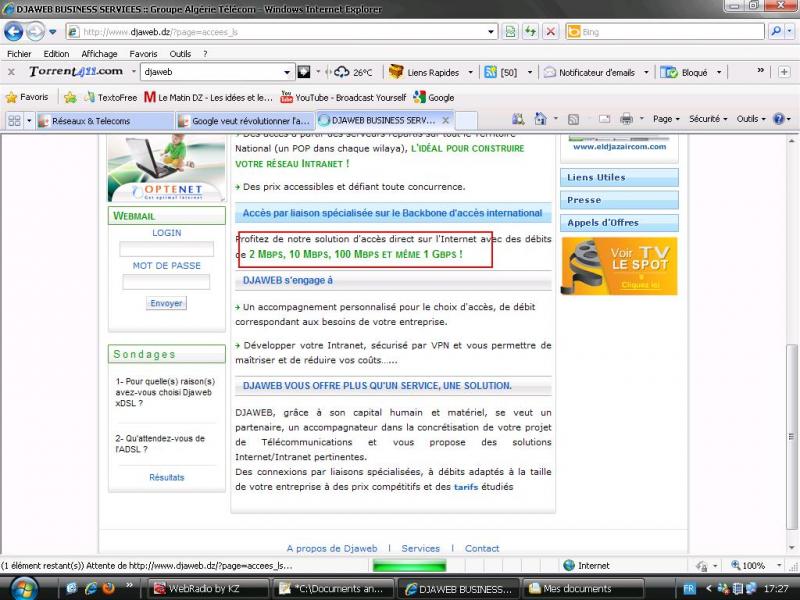Image resolution: width=800 pixels, height=600 pixels.
Task: Open the Presse sidebar button
Action: (x=619, y=200)
